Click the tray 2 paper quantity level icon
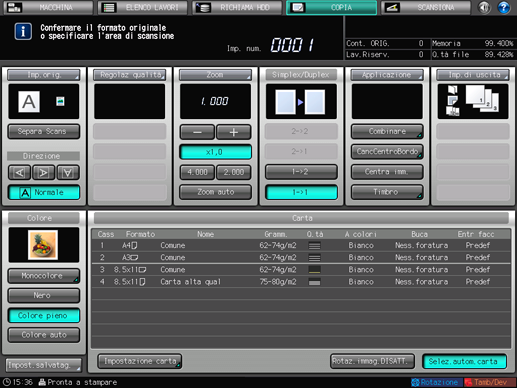Screen dimensions: 517x388 click(x=314, y=258)
